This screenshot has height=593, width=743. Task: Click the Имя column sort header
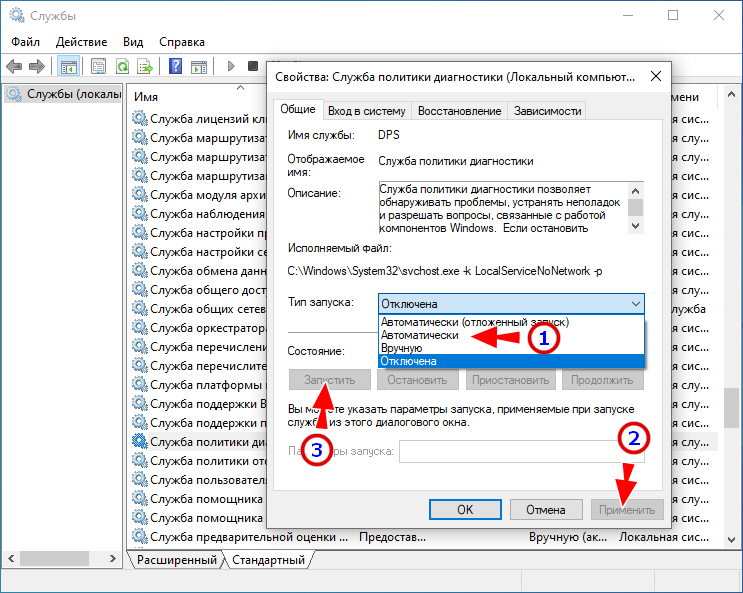(x=146, y=97)
